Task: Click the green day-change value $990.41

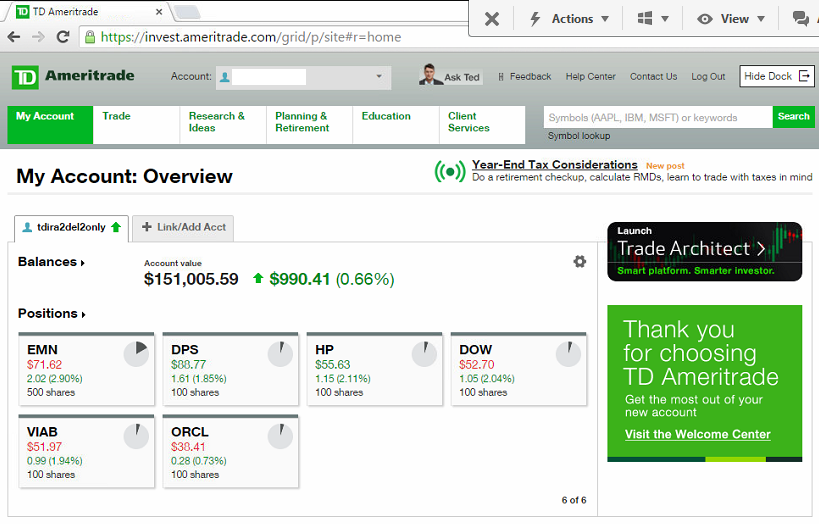Action: point(299,279)
